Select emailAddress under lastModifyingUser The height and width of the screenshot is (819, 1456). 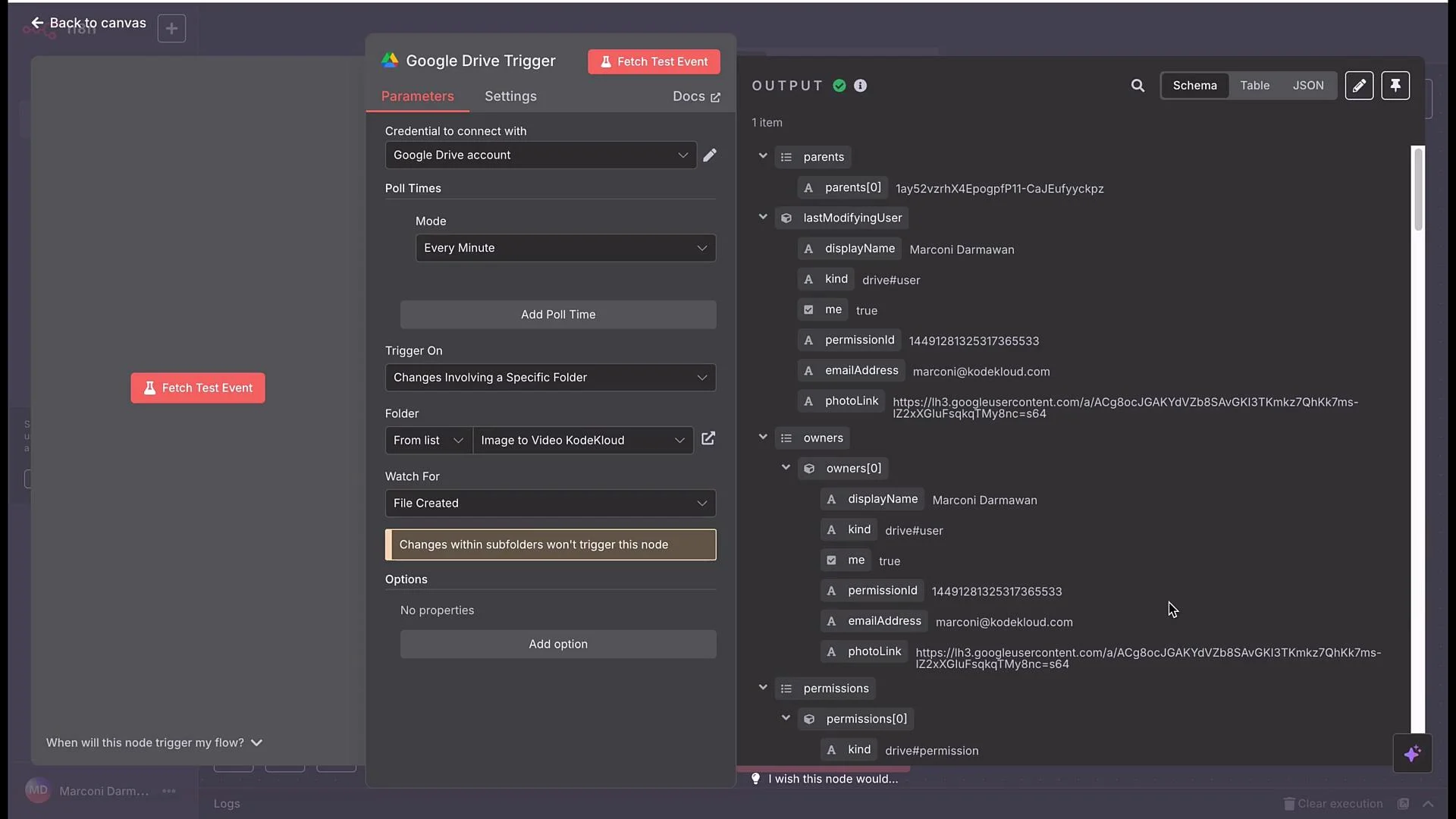click(x=851, y=370)
